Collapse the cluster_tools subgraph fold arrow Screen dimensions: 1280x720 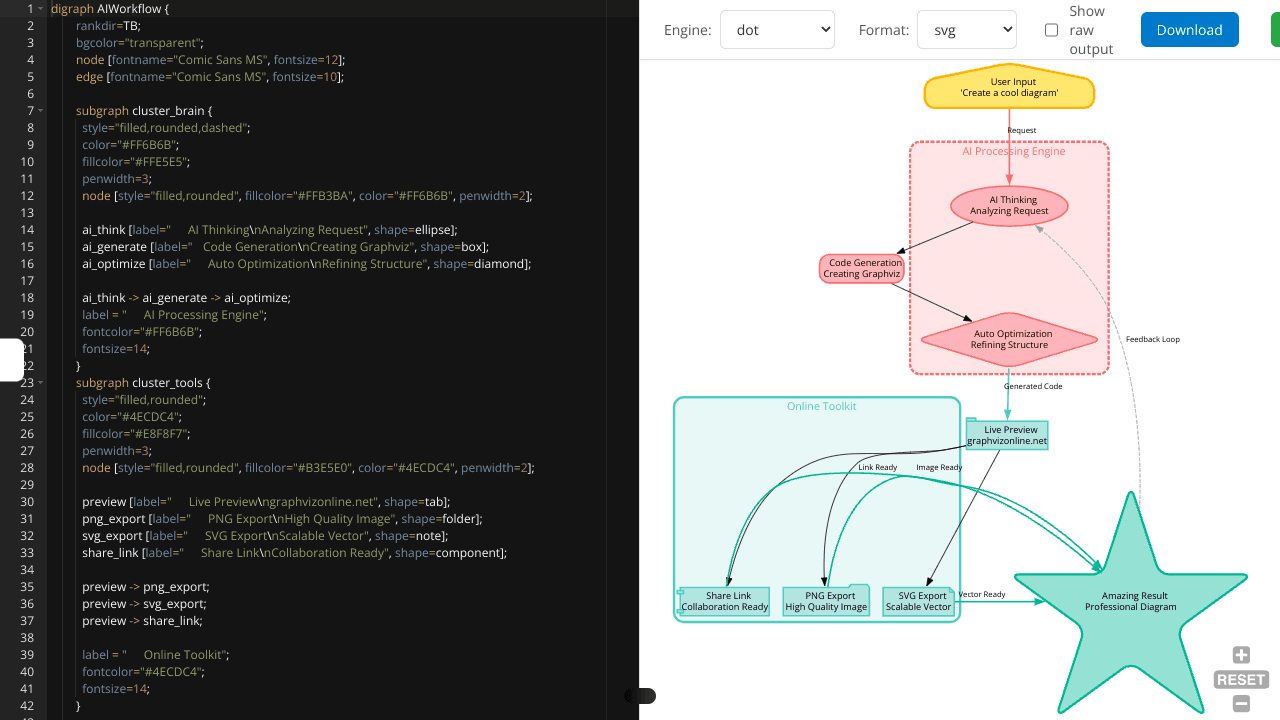[x=40, y=382]
